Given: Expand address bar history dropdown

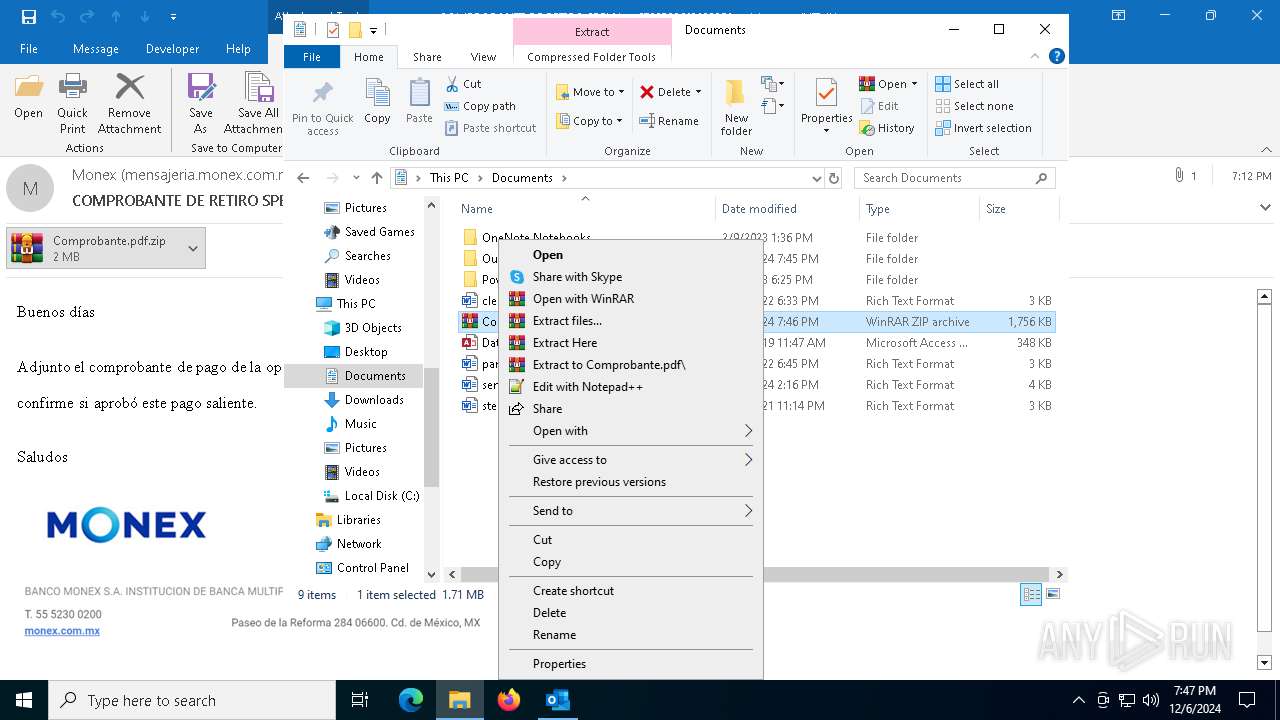Looking at the screenshot, I should click(817, 178).
